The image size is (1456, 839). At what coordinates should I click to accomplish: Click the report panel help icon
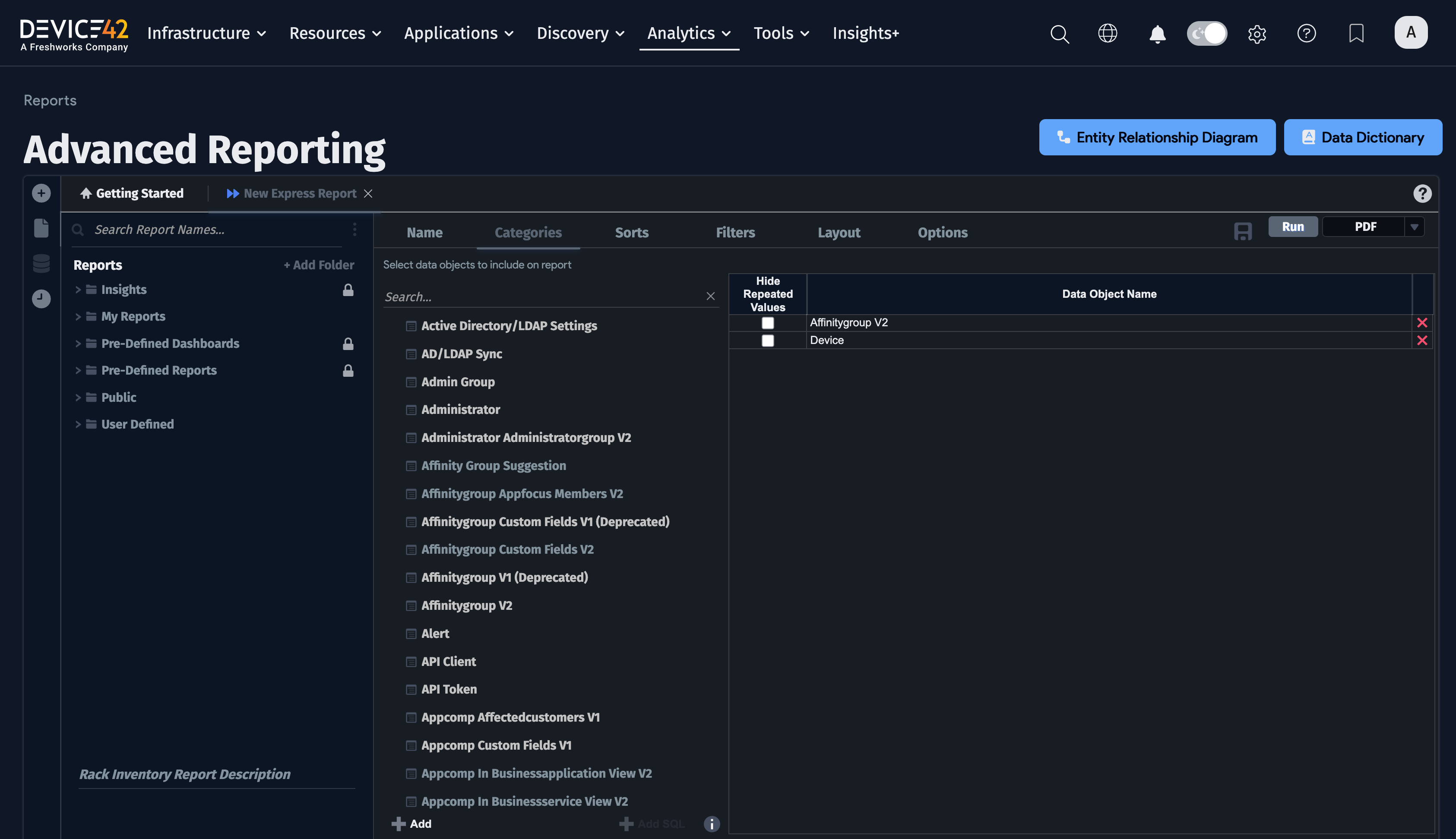pyautogui.click(x=1422, y=194)
